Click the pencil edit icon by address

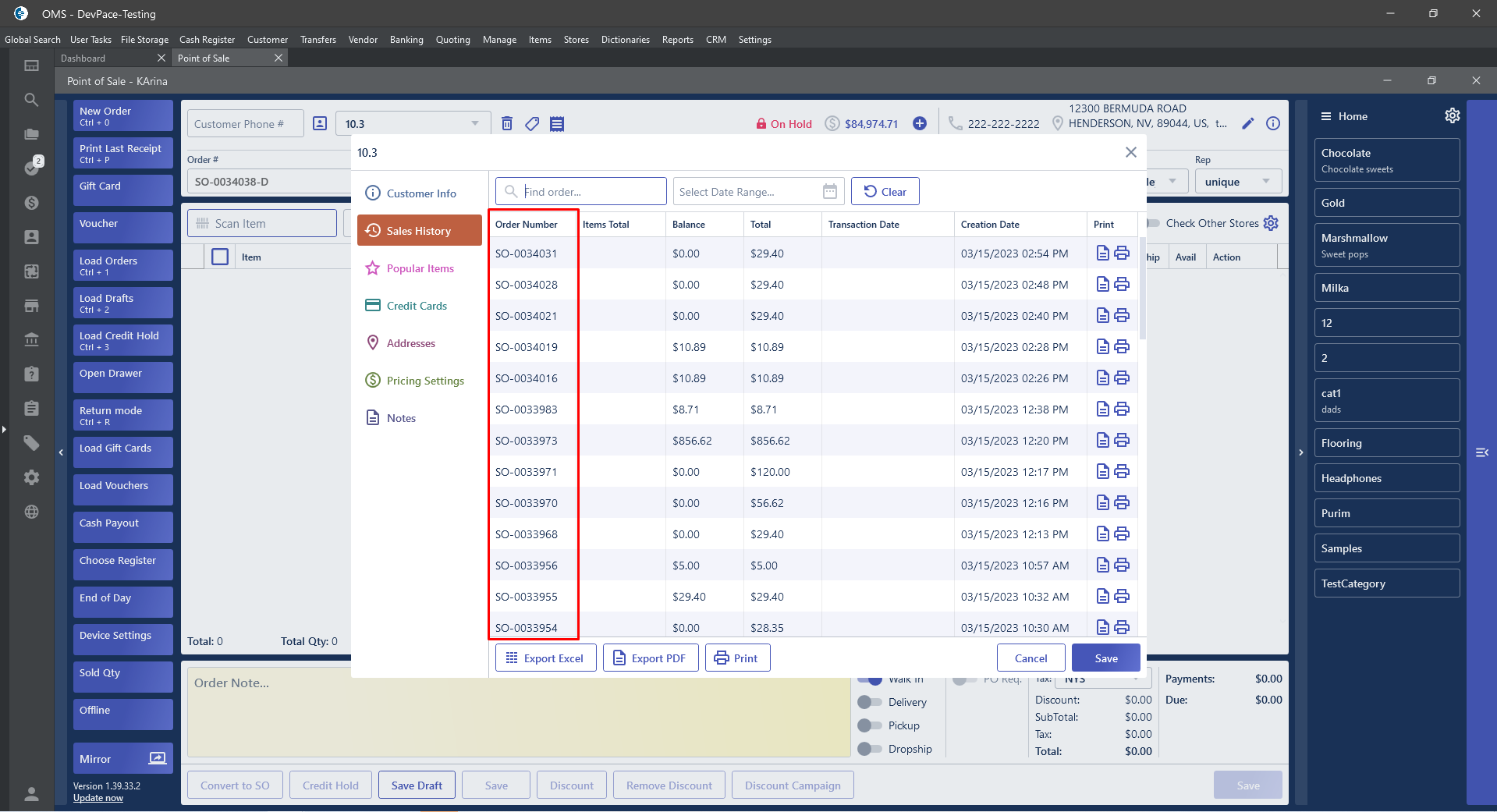pos(1248,123)
